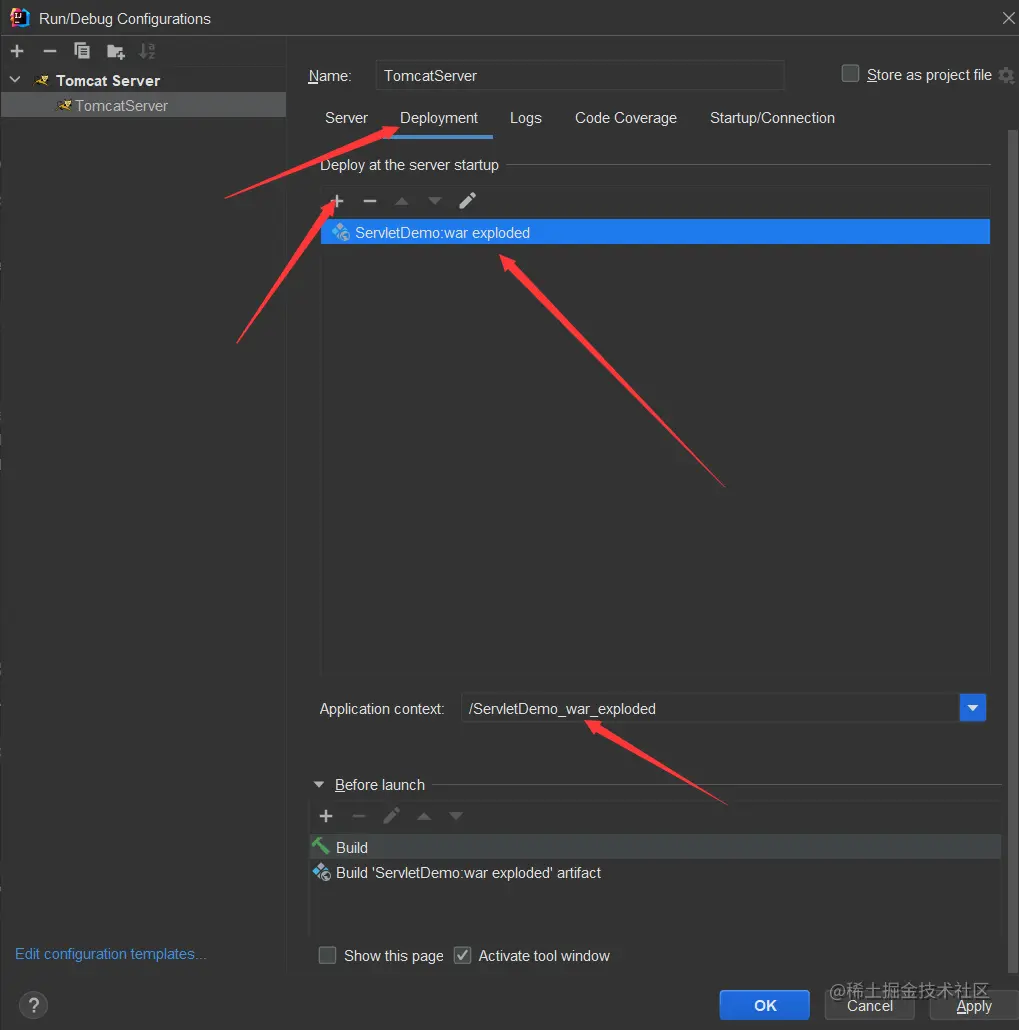
Task: Confirm with the OK button
Action: pyautogui.click(x=765, y=1005)
